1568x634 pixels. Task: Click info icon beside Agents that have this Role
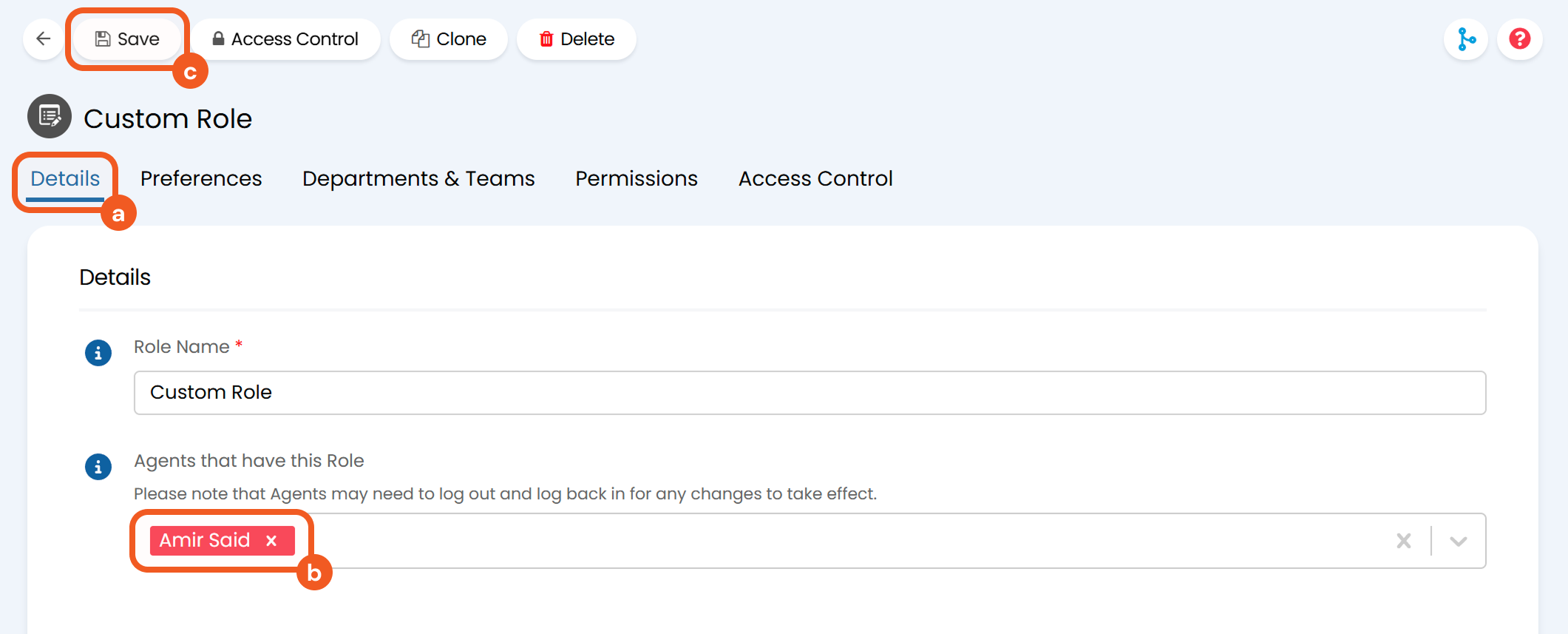click(98, 467)
